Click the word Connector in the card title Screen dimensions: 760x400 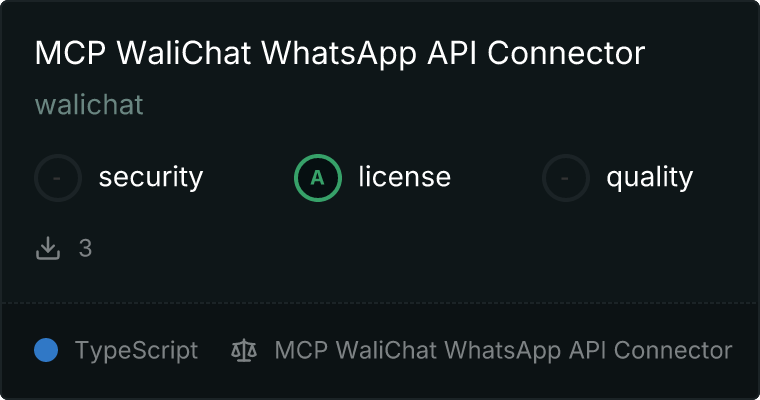[x=566, y=53]
